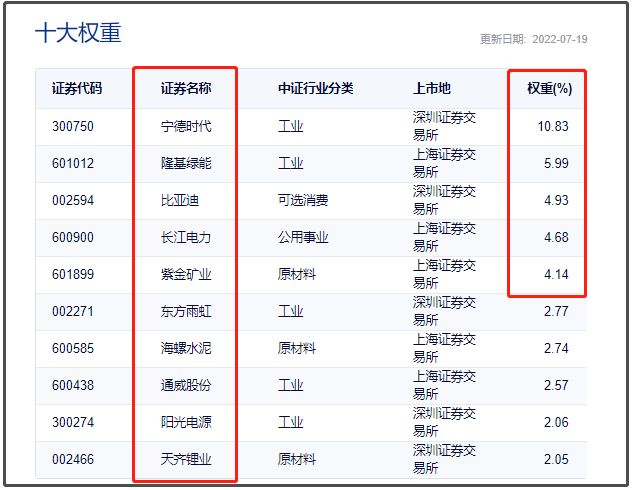The height and width of the screenshot is (490, 632).
Task: Click 深圳证券交易所 in the 东方雨虹 row
Action: (x=444, y=311)
